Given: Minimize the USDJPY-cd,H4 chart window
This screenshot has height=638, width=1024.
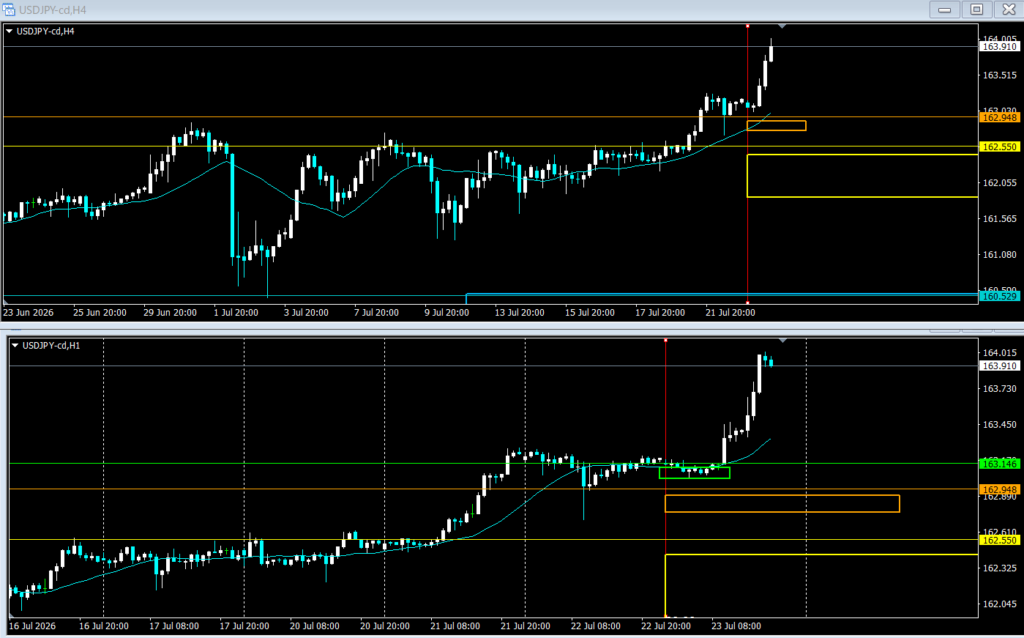Looking at the screenshot, I should (944, 9).
